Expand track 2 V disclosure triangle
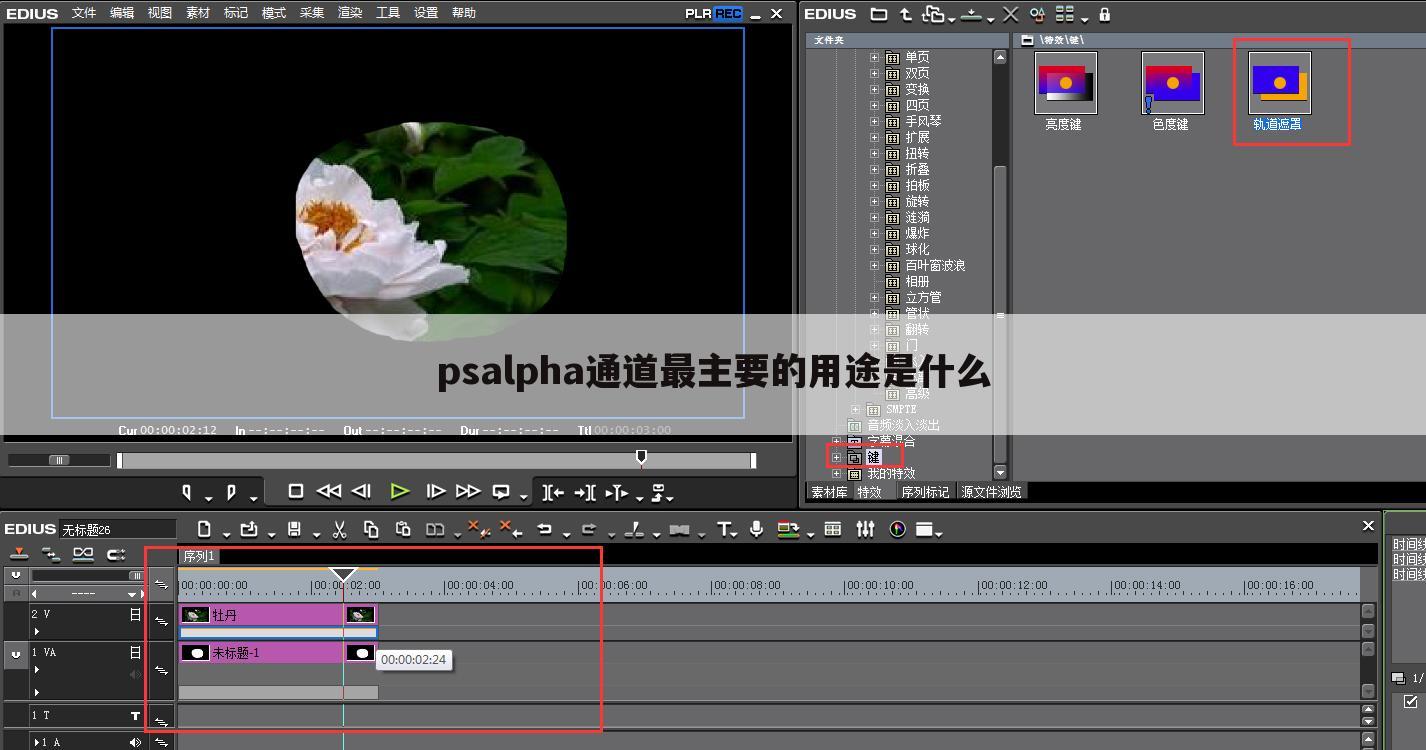This screenshot has width=1426, height=750. click(36, 631)
